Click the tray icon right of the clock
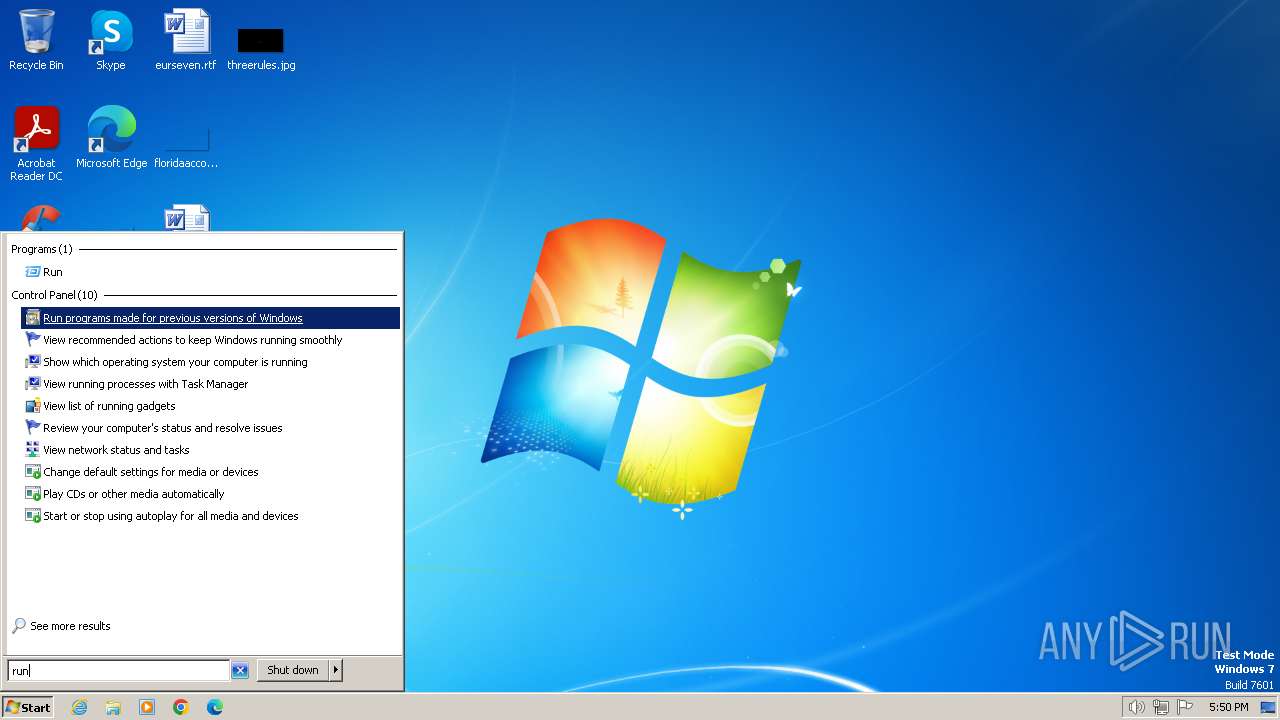This screenshot has height=720, width=1280. pyautogui.click(x=1268, y=707)
